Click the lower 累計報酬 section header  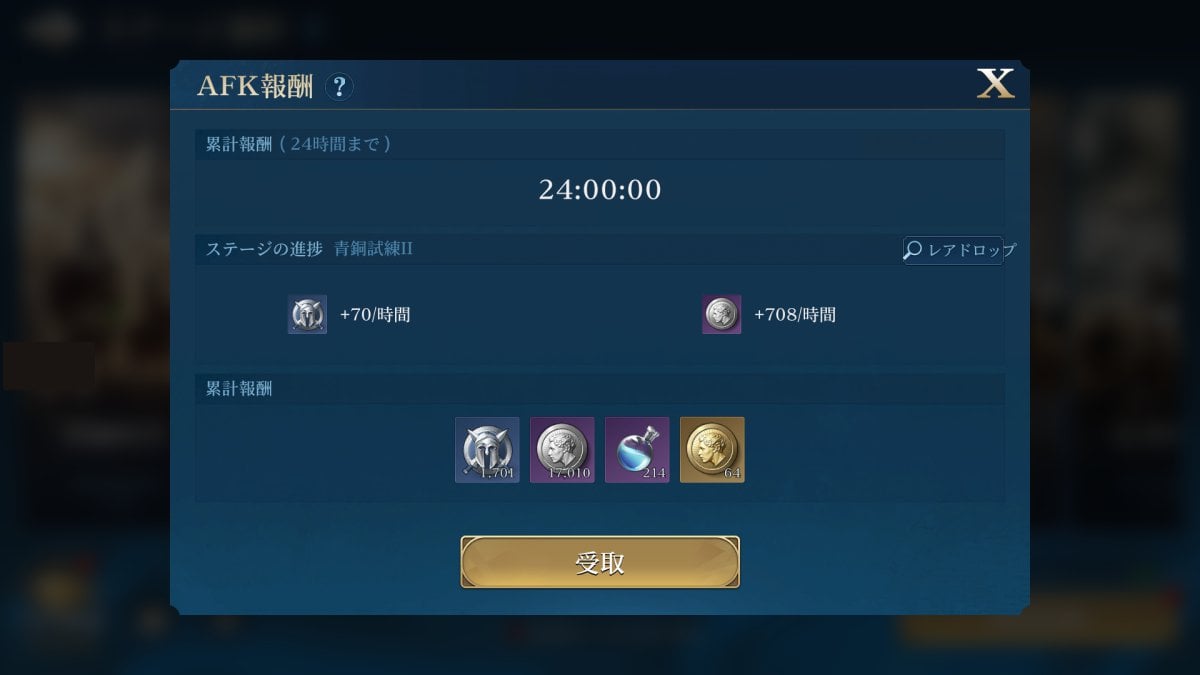[x=239, y=389]
